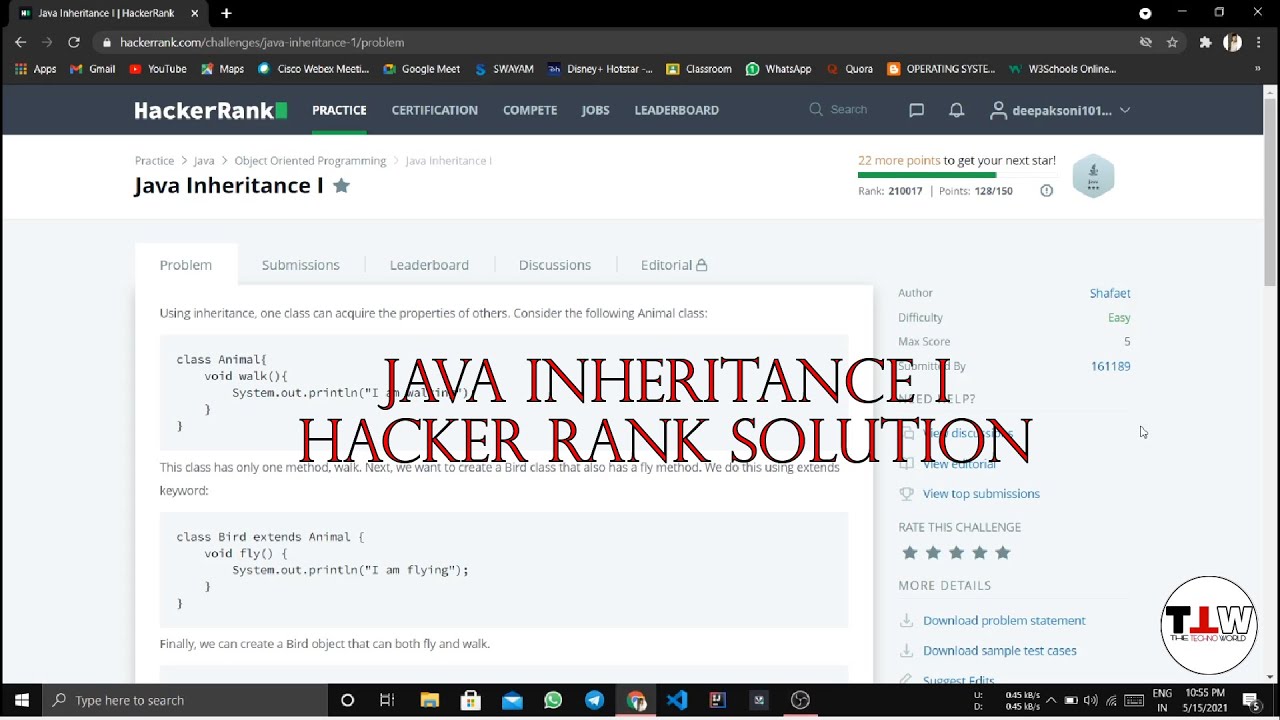Viewport: 1280px width, 720px height.
Task: Open Quora bookmark
Action: tap(849, 69)
